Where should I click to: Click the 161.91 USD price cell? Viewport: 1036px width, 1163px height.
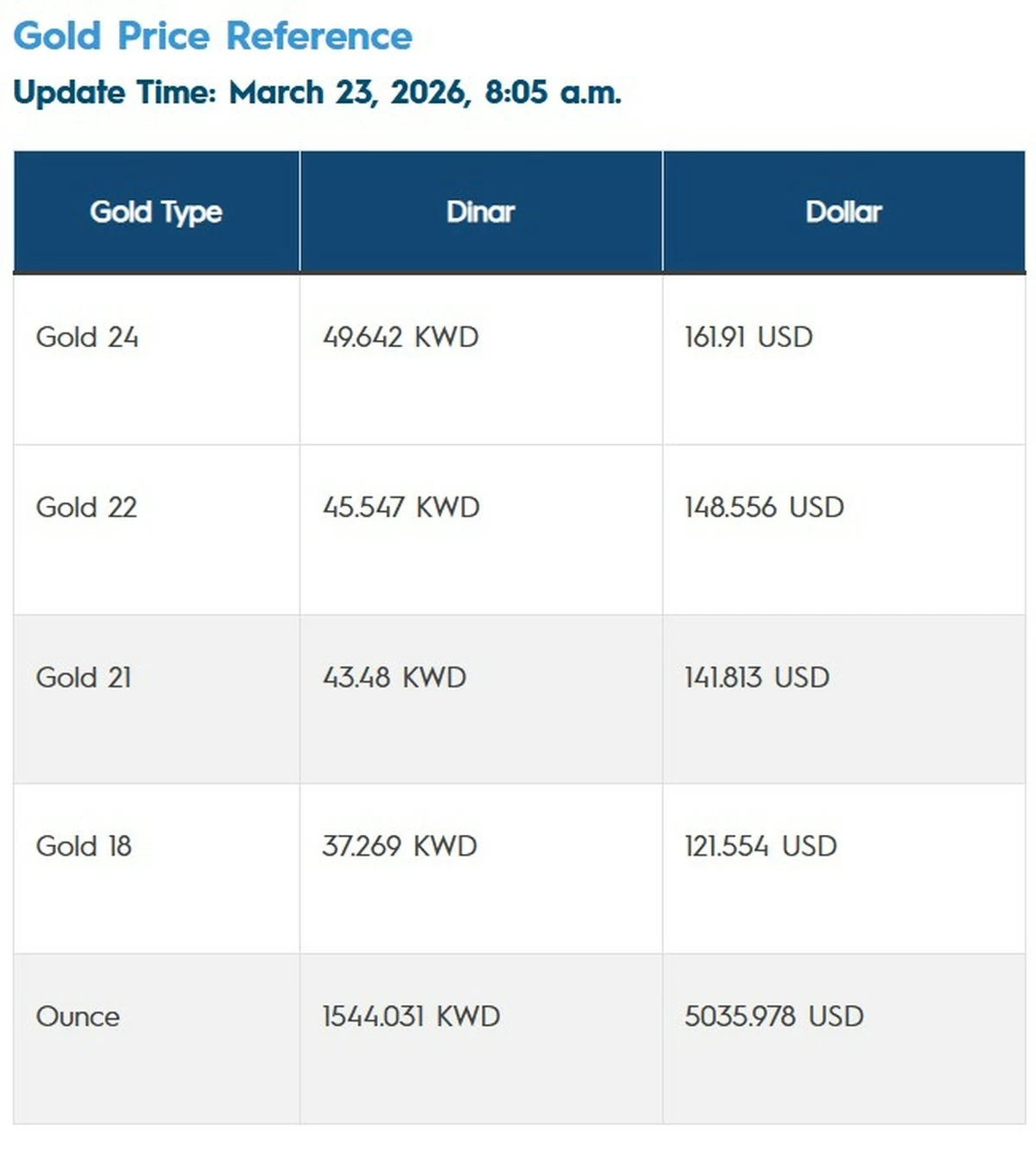pyautogui.click(x=749, y=337)
